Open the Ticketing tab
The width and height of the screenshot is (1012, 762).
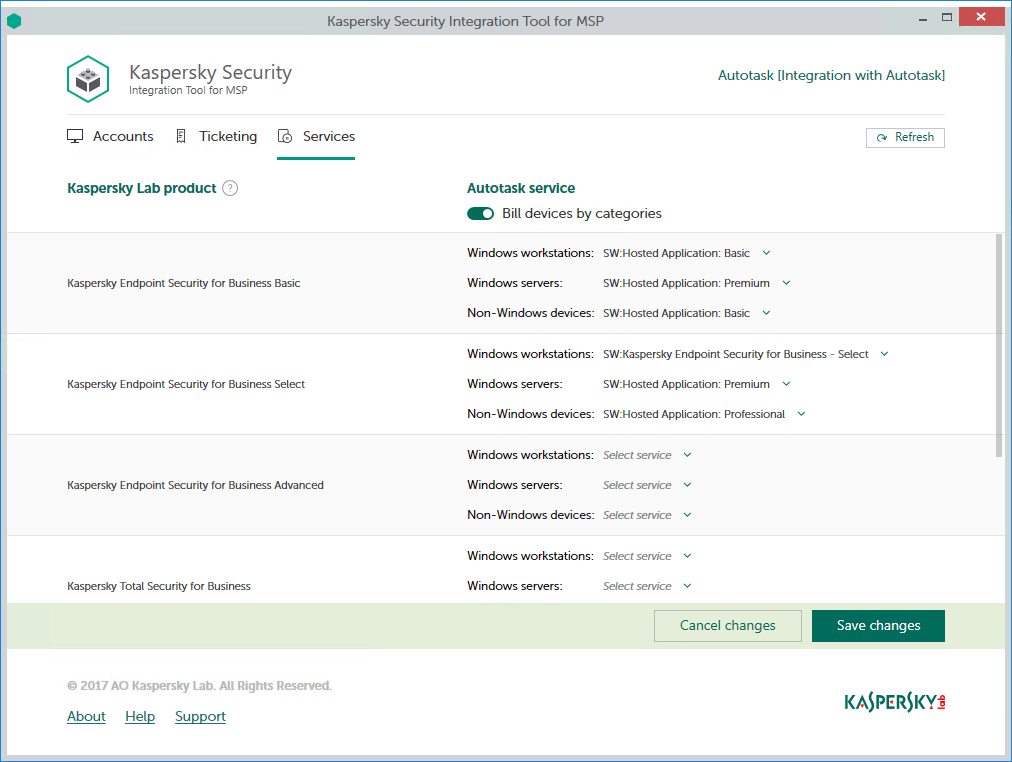point(228,136)
